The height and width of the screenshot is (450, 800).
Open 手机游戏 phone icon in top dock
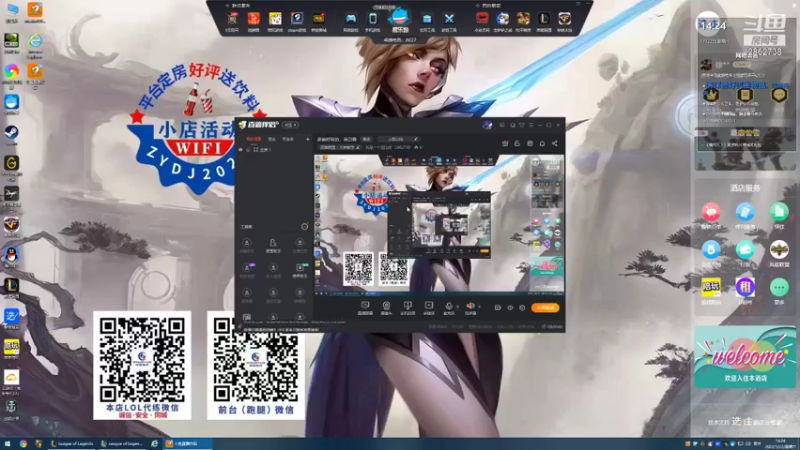point(372,21)
